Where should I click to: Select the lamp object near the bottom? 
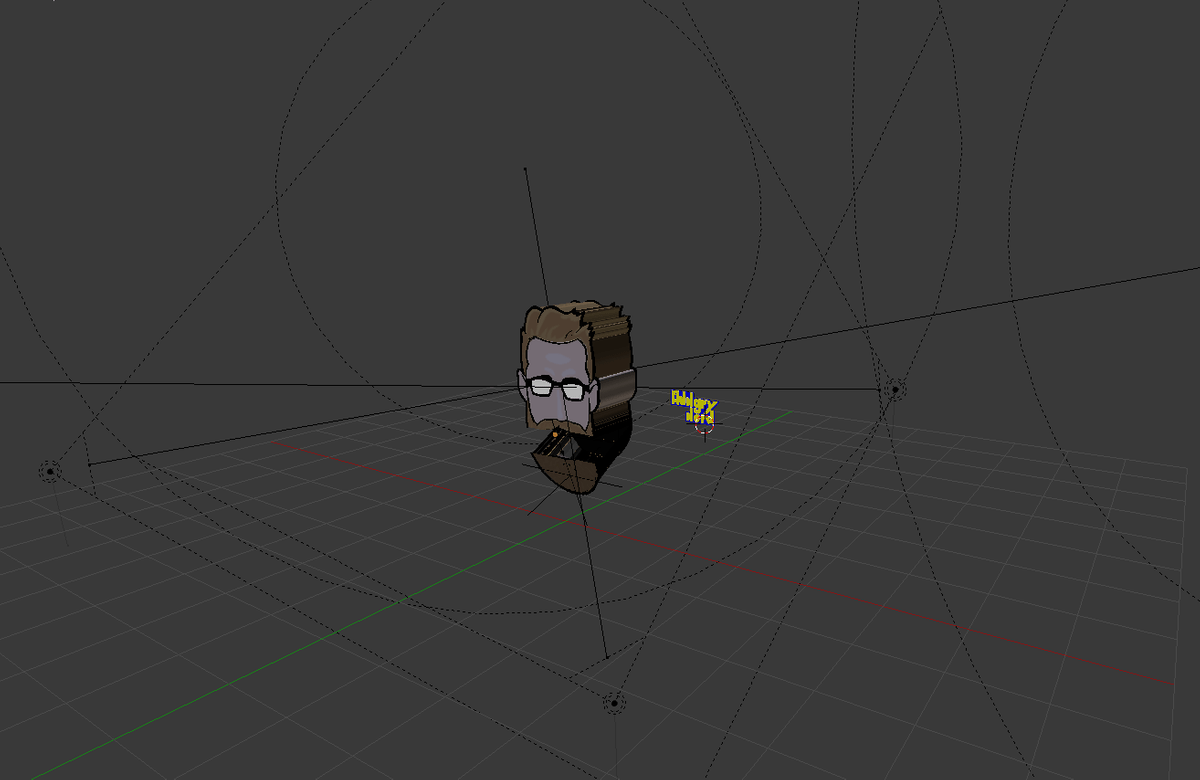click(x=613, y=702)
